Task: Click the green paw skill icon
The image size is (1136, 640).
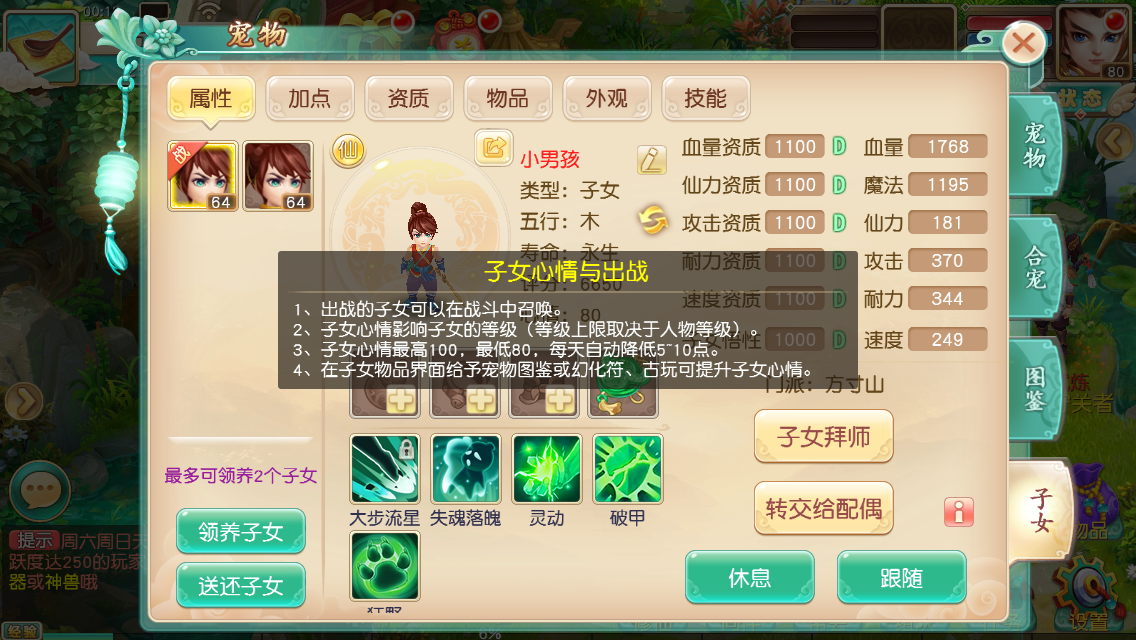Action: point(385,566)
